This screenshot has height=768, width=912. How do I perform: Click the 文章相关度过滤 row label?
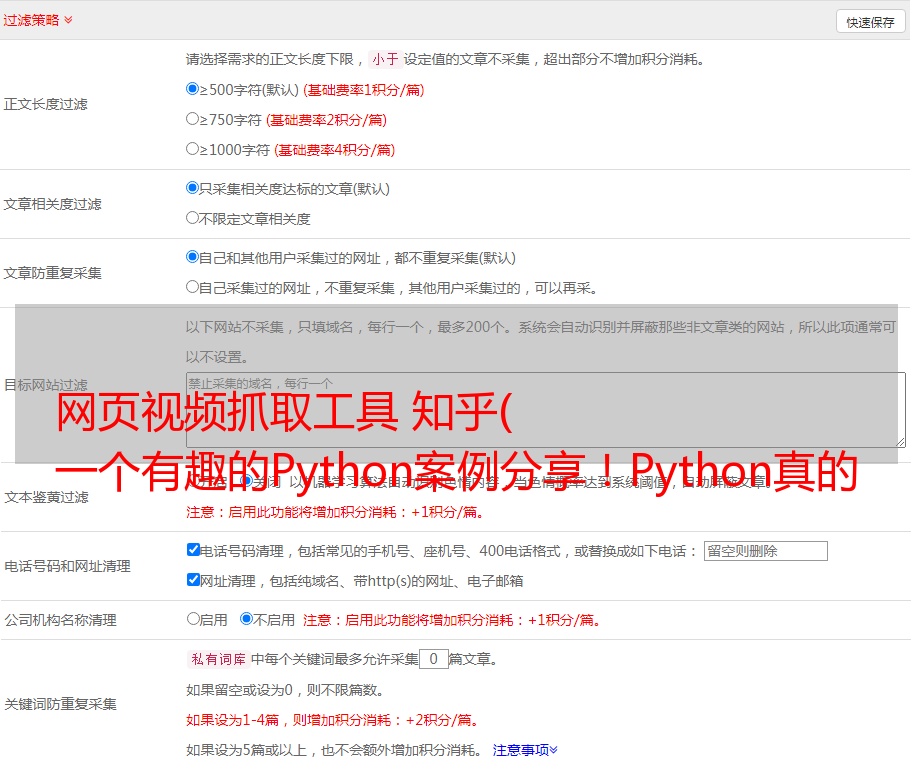52,204
